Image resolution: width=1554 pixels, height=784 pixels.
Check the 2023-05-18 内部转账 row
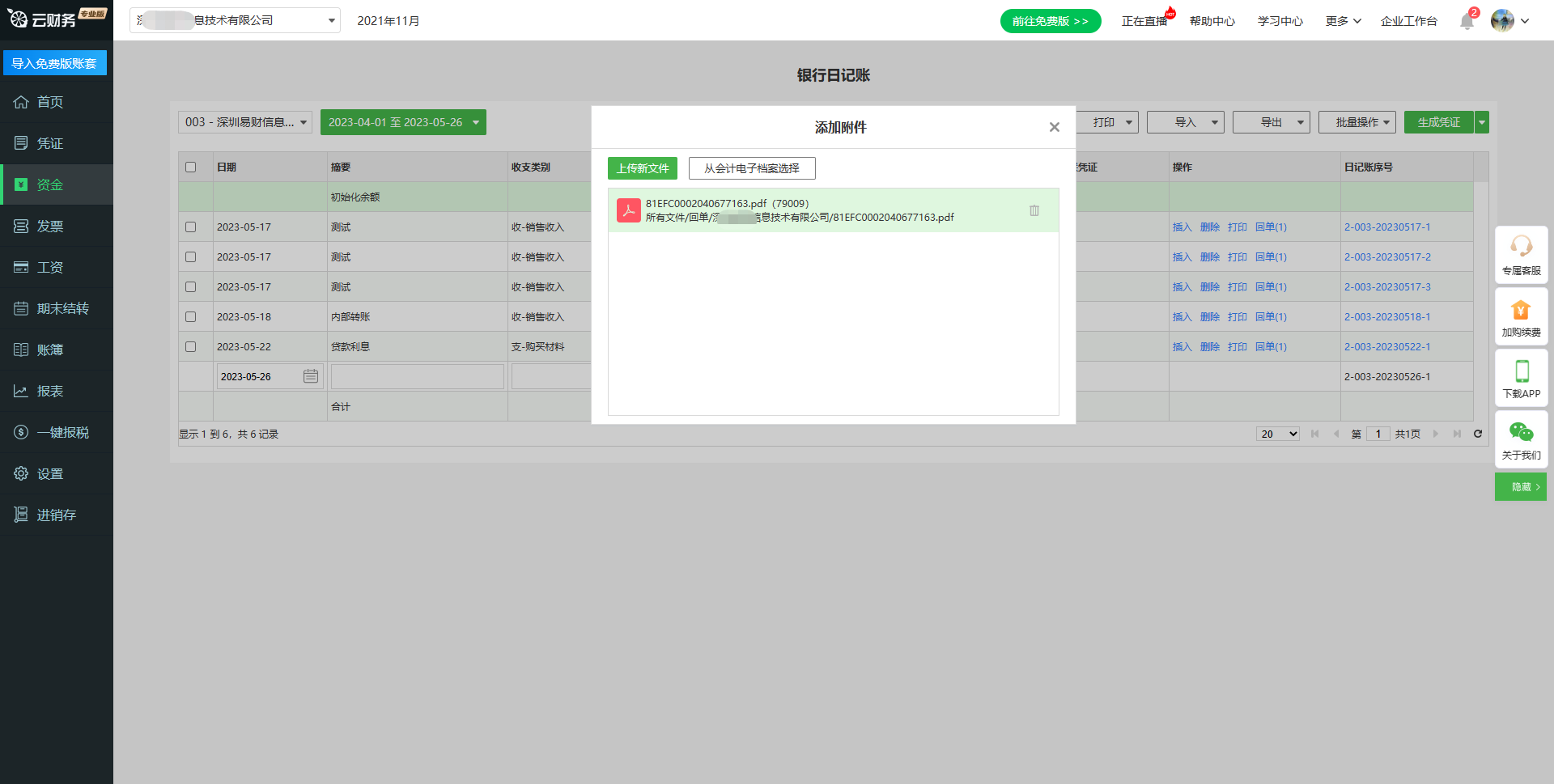click(191, 317)
